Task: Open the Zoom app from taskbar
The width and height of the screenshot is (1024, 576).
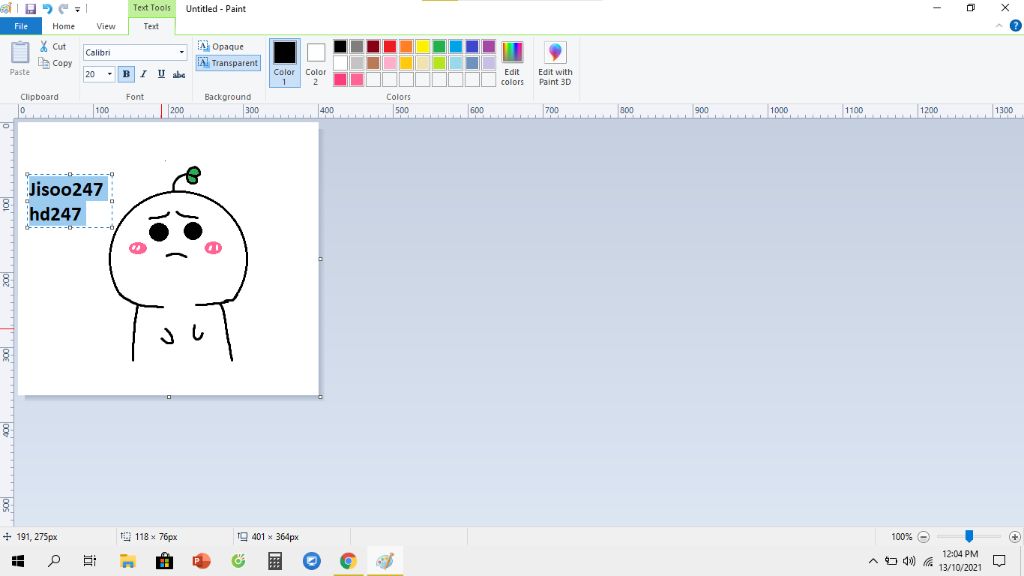Action: [x=312, y=561]
